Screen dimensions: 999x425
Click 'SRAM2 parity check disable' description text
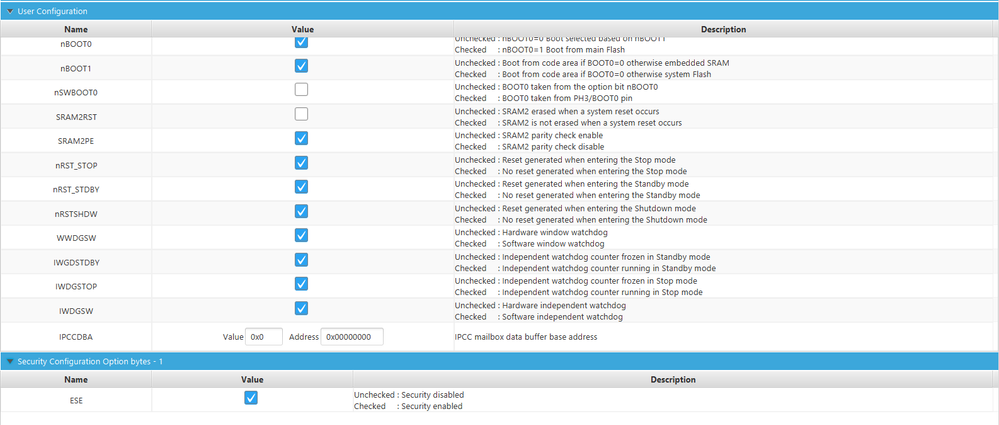552,147
